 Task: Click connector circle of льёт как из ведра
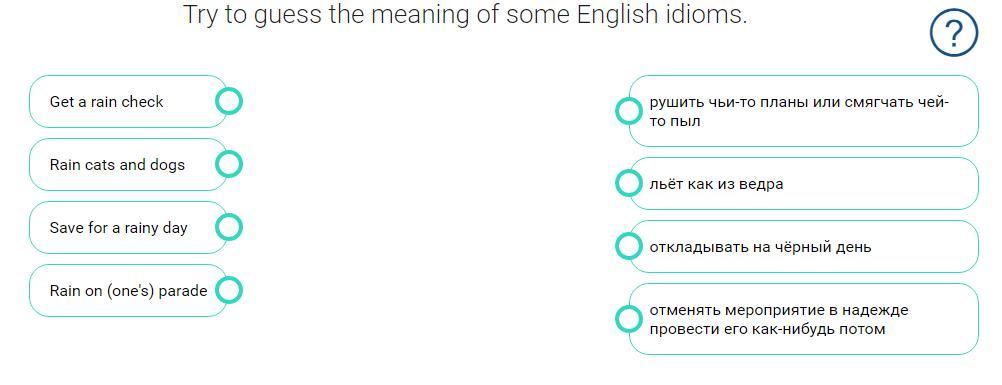click(x=629, y=184)
